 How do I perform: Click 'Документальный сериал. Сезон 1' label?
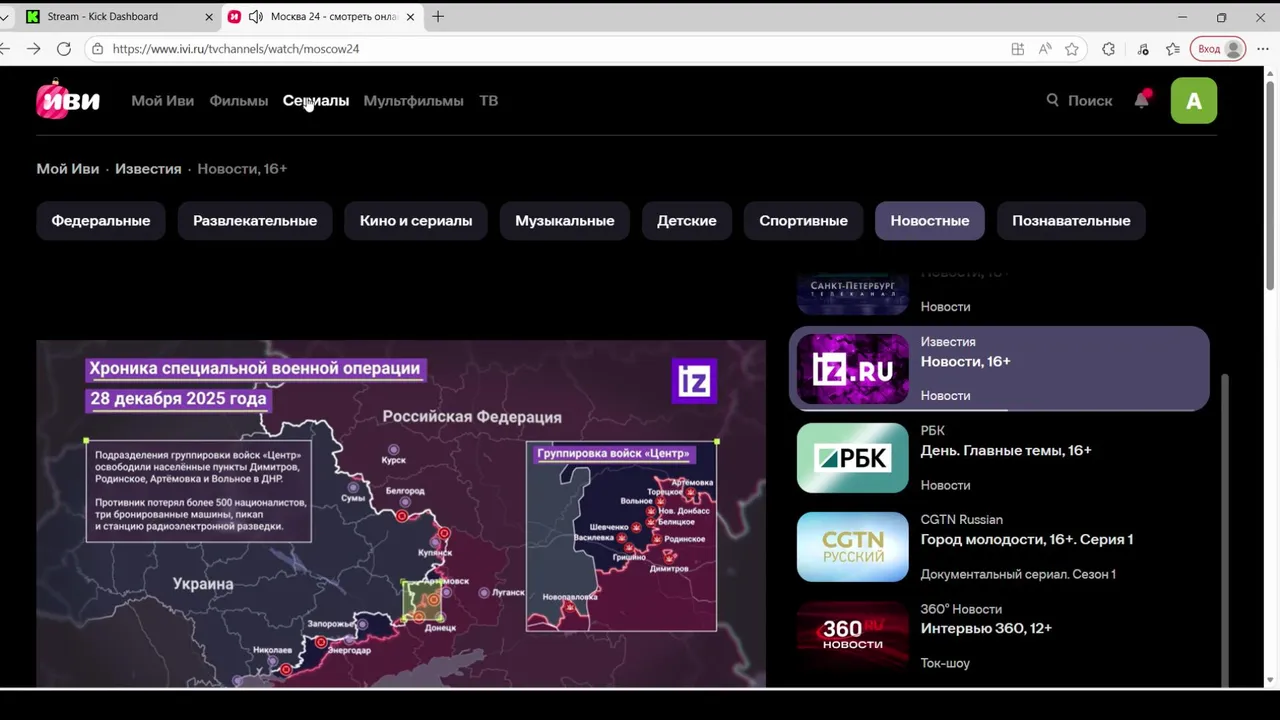(1018, 574)
